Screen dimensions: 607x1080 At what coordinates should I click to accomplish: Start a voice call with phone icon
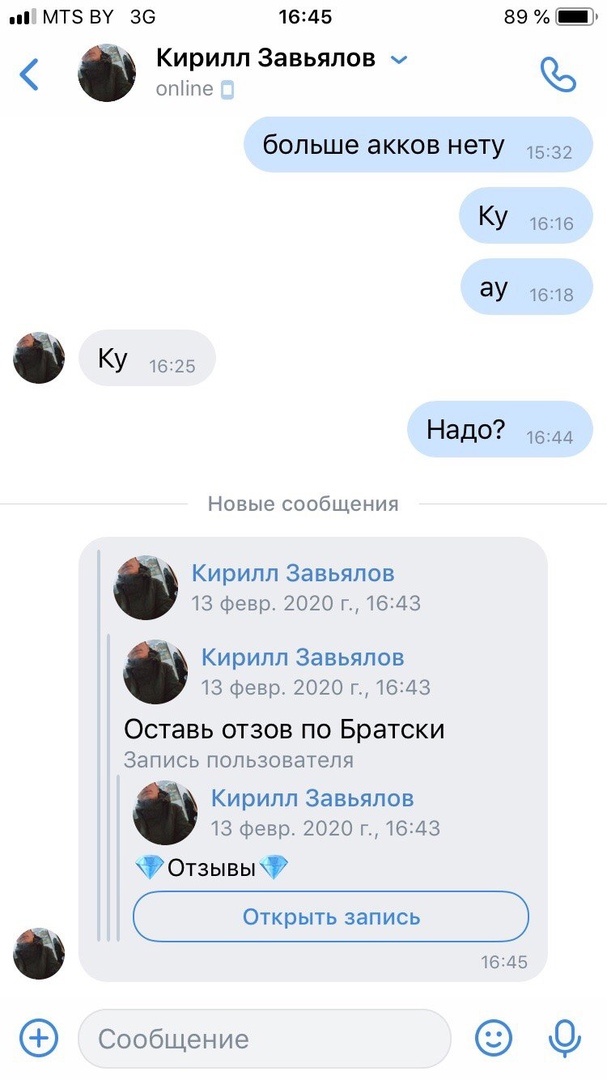point(558,74)
